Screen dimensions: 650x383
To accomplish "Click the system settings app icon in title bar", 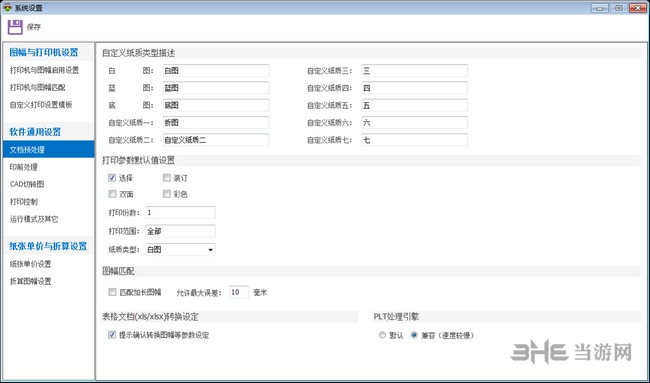I will [7, 7].
